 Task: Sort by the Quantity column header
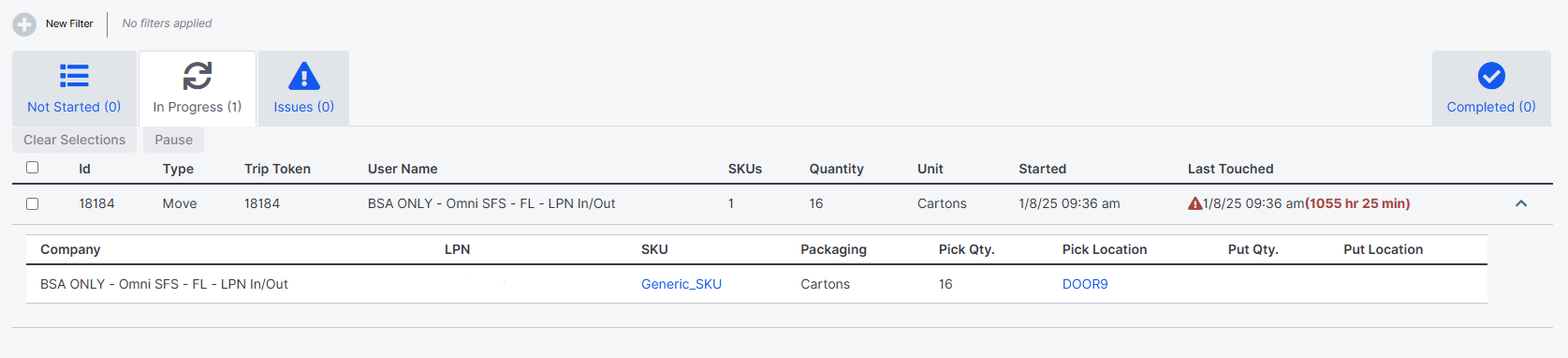tap(836, 169)
